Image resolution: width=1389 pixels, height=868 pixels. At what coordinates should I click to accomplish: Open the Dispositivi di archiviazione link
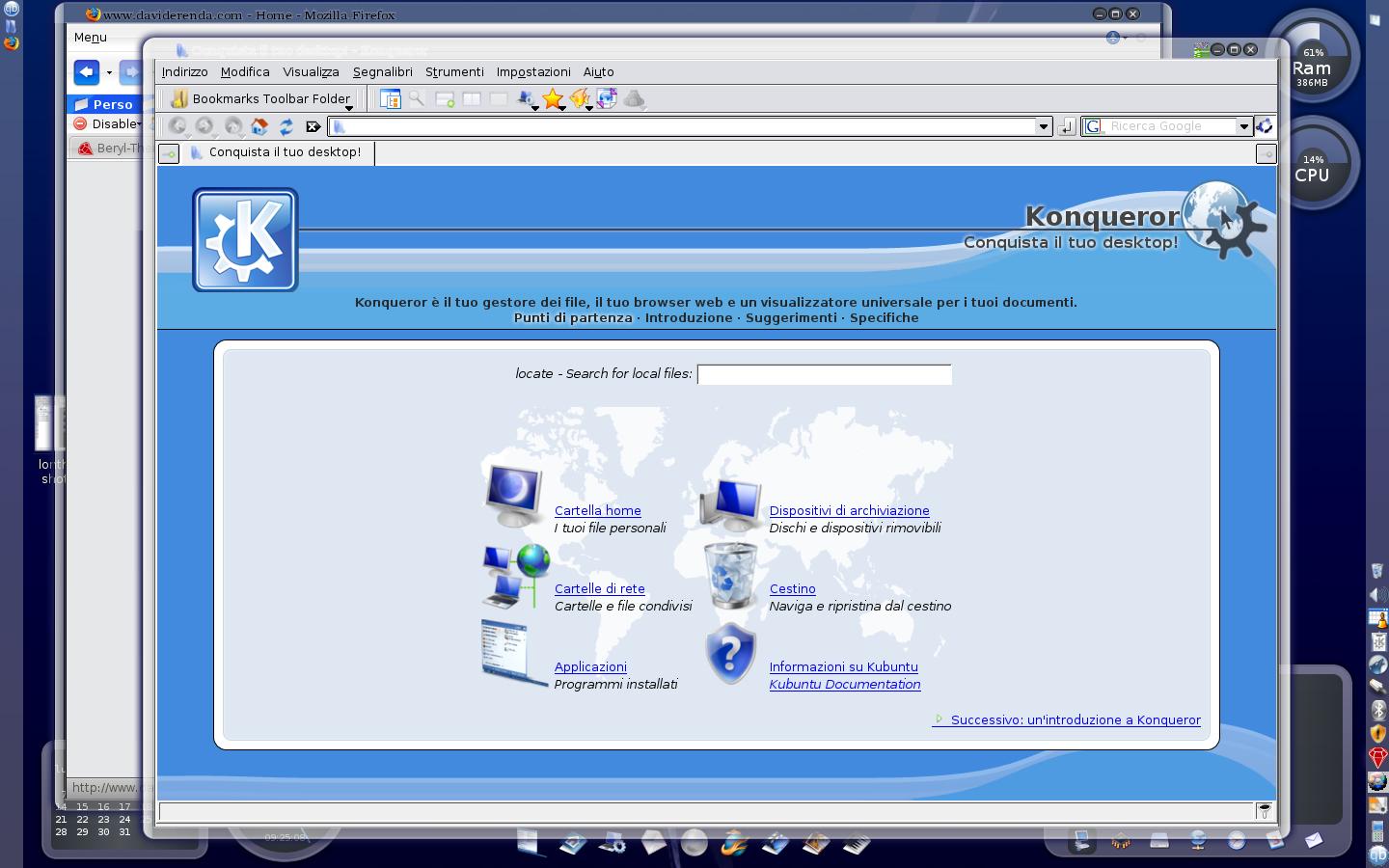click(850, 511)
